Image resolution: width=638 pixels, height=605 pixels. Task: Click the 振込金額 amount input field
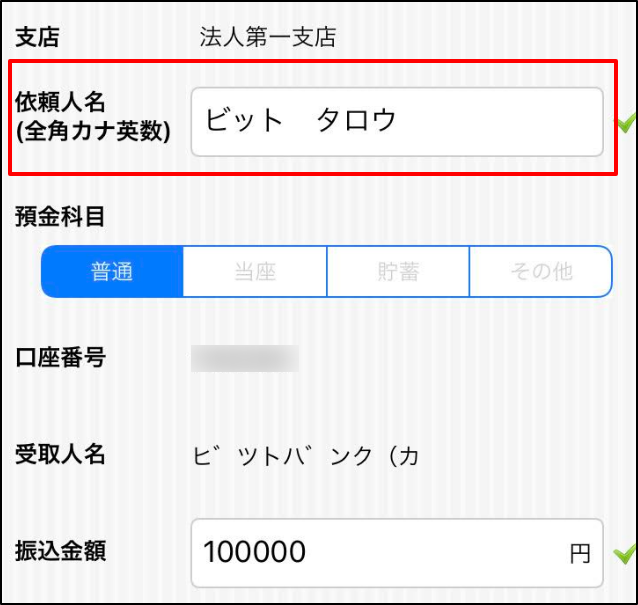point(397,553)
